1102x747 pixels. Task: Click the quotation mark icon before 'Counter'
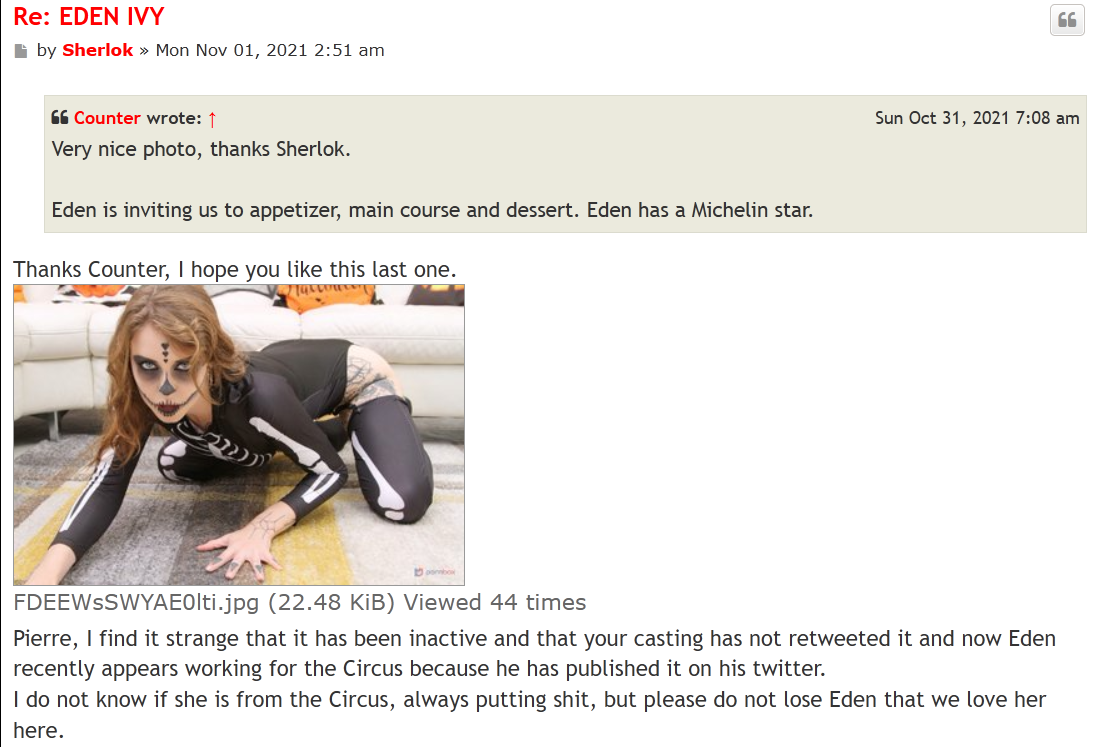click(60, 118)
